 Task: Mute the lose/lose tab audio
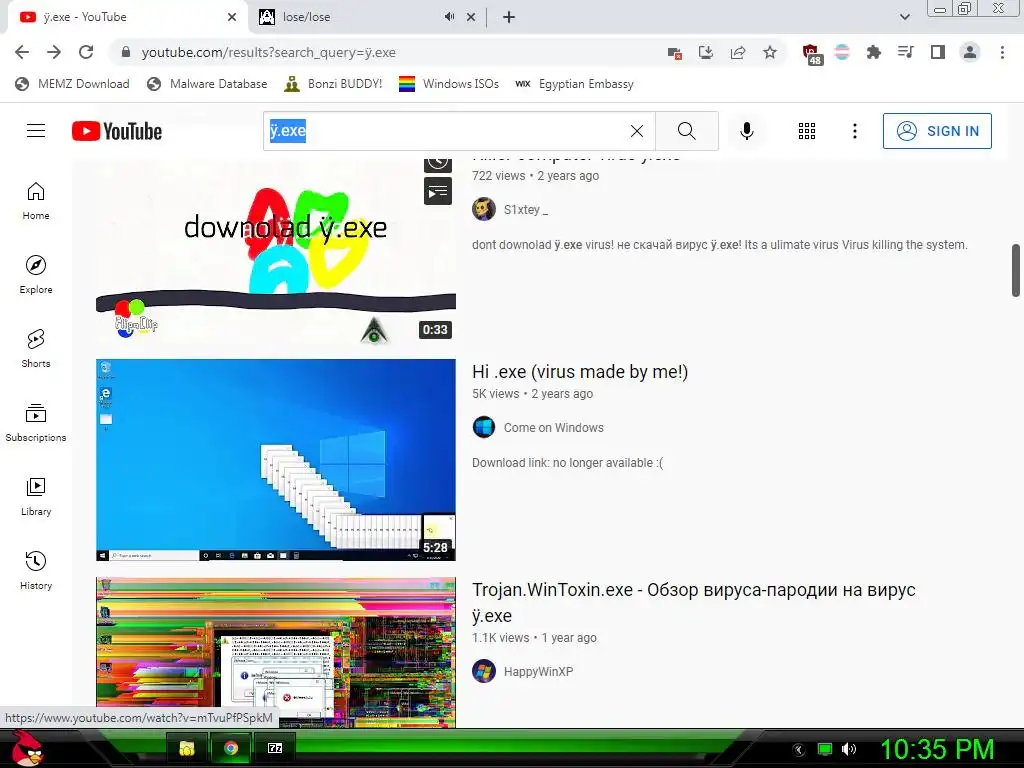[x=449, y=17]
